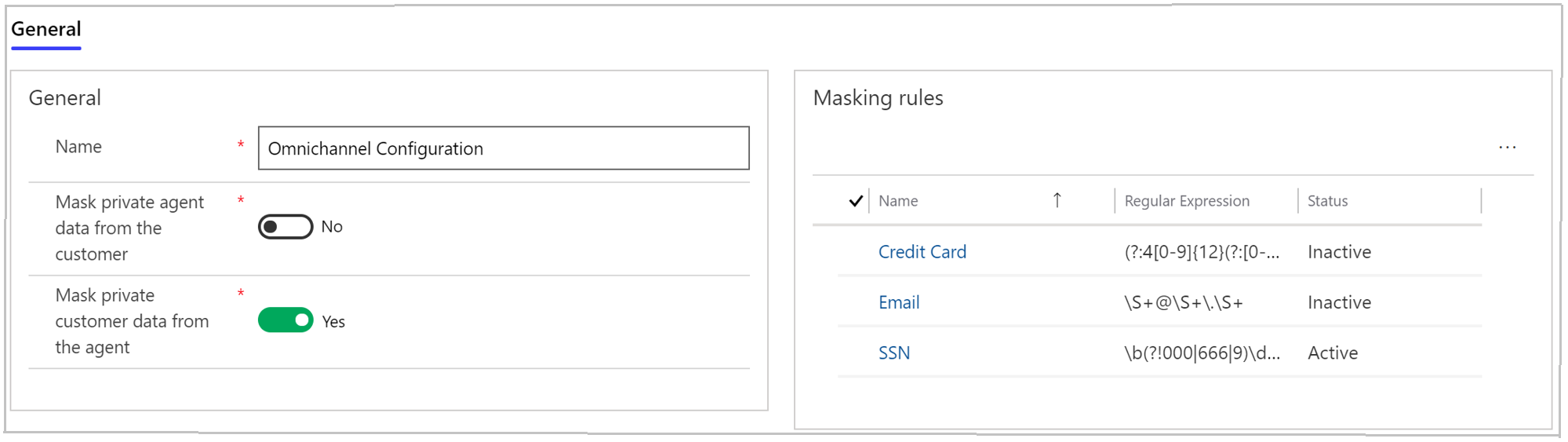The width and height of the screenshot is (1568, 442).
Task: Click the sort arrow in Name column
Action: [x=1057, y=201]
